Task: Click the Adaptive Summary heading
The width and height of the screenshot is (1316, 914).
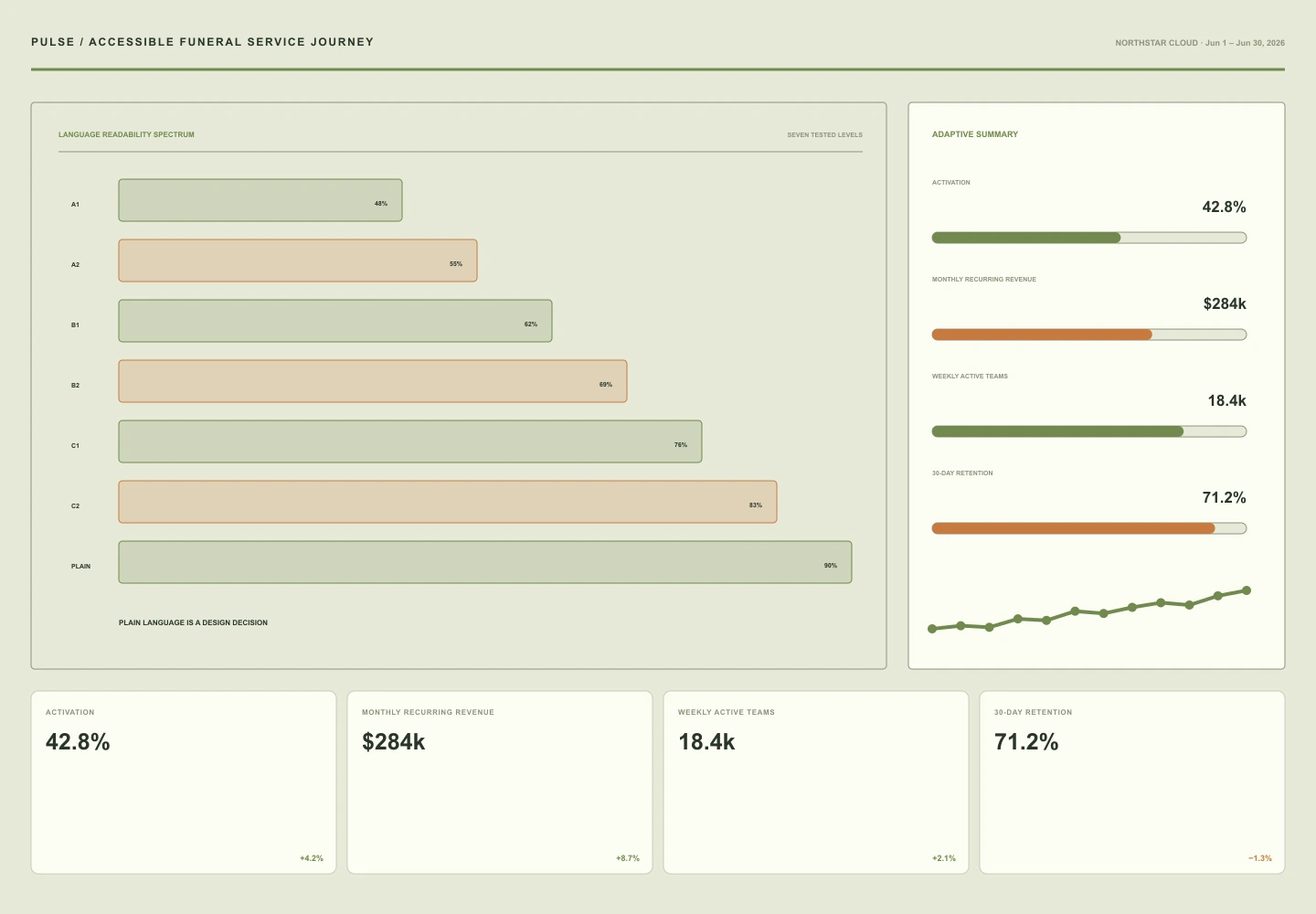Action: (x=975, y=134)
